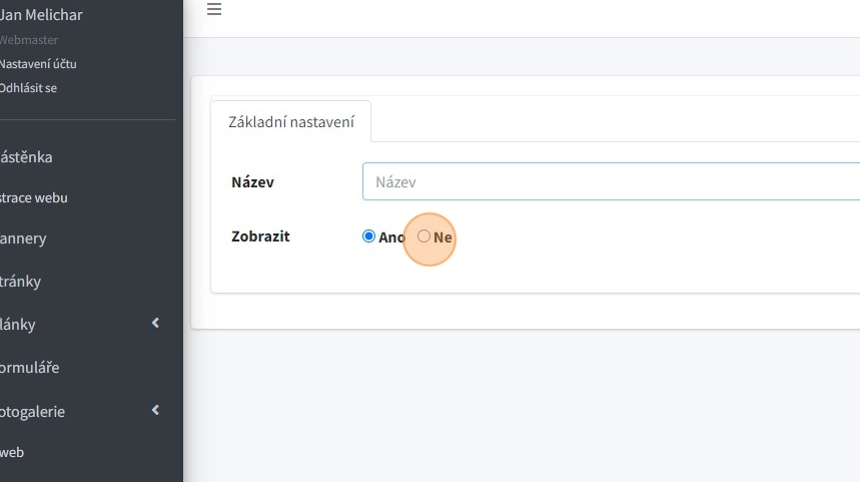Click the Odhlásit se logout link

point(28,88)
